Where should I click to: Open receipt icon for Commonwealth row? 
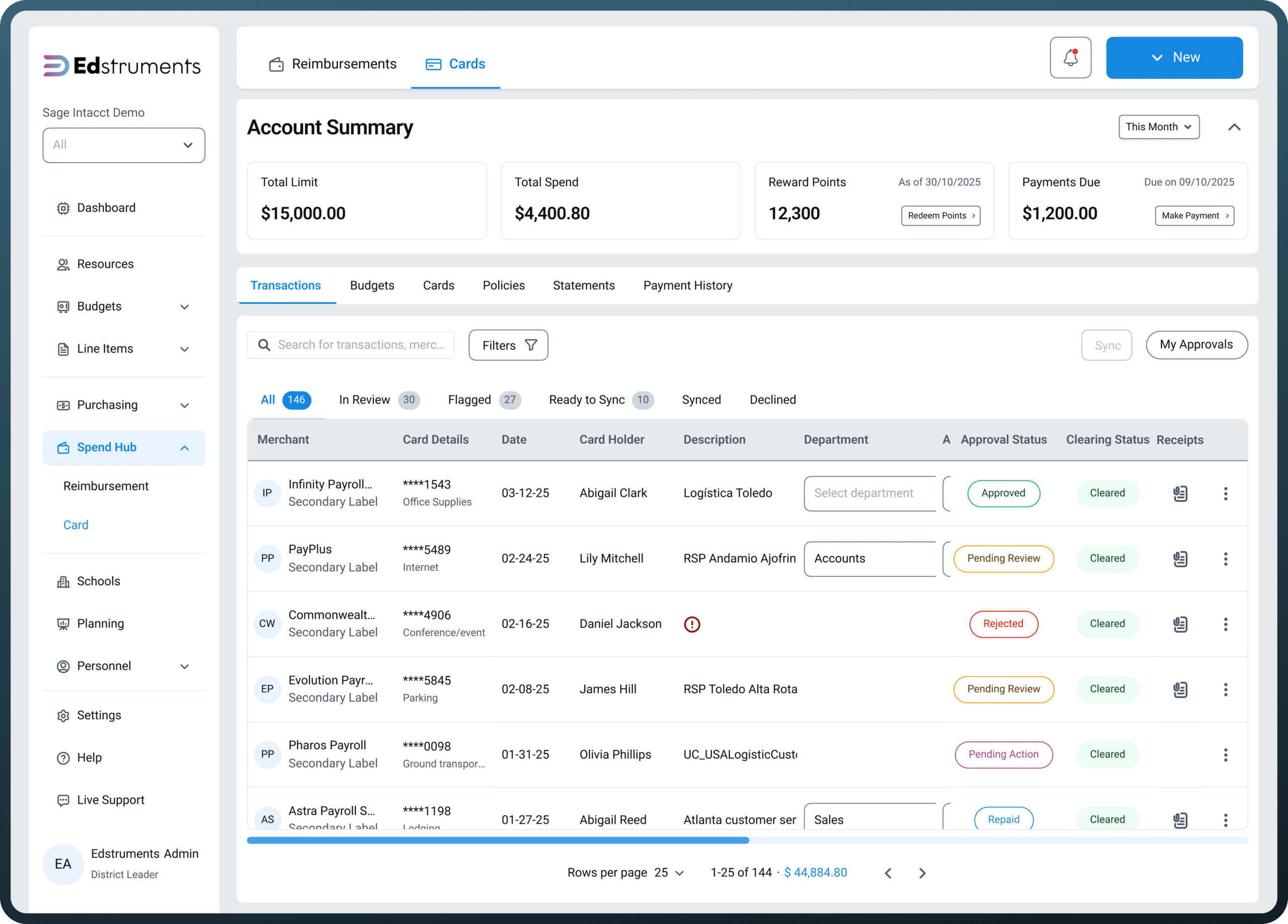point(1180,624)
